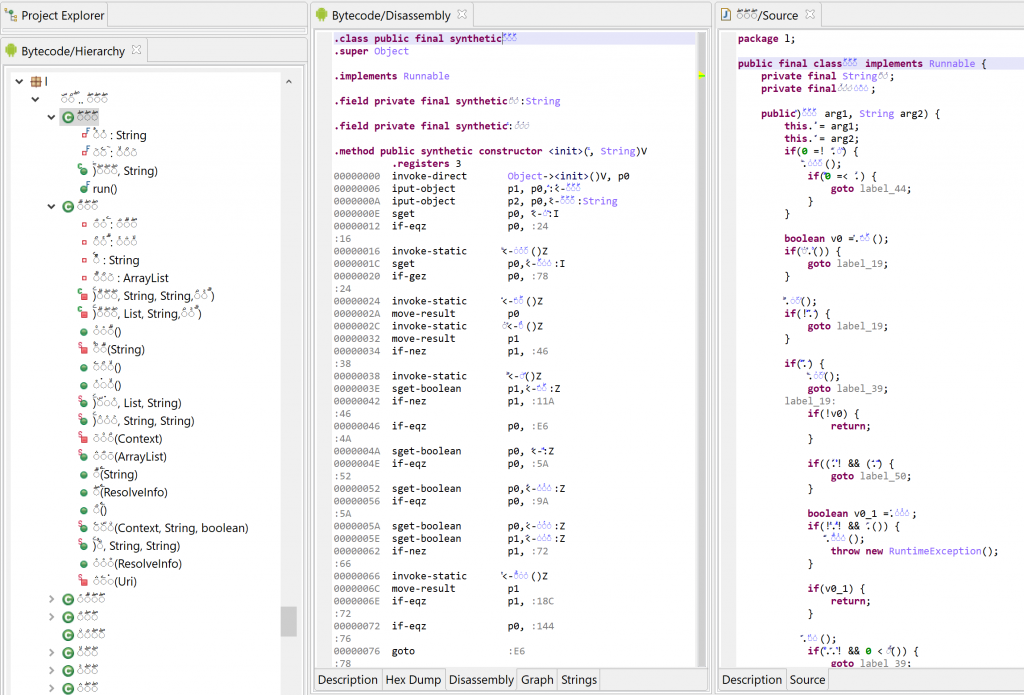
Task: Close the Source tab with X icon
Action: pos(810,14)
